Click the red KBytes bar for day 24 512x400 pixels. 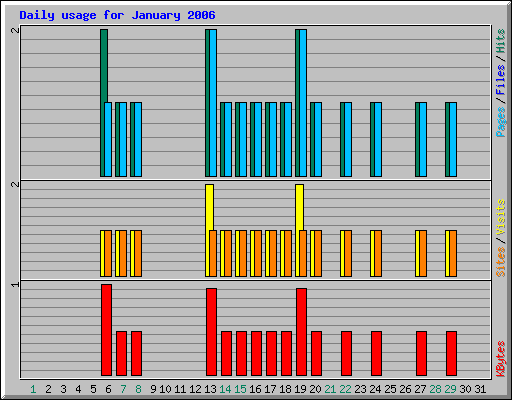tap(376, 353)
